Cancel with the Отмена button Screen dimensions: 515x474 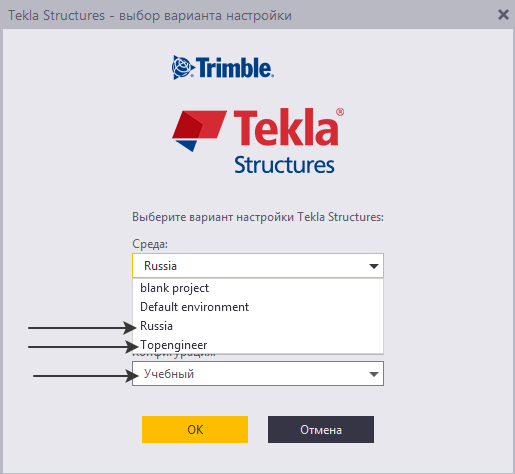coord(321,429)
